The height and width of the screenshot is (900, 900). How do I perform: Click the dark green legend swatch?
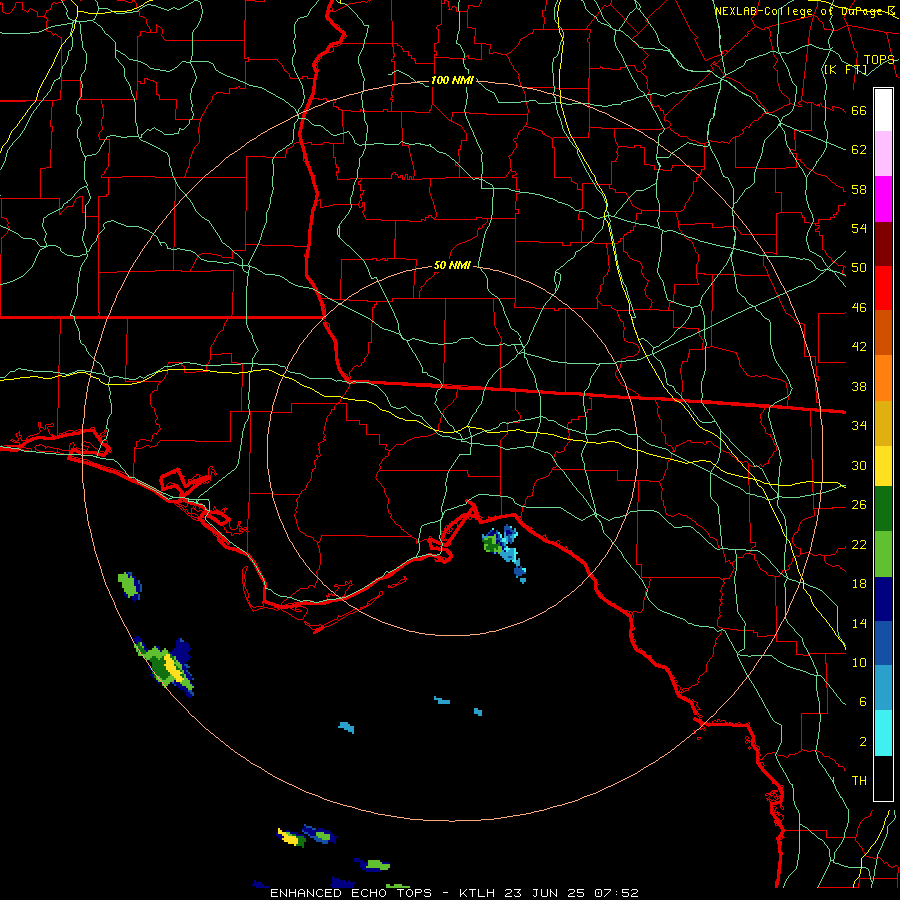click(883, 509)
